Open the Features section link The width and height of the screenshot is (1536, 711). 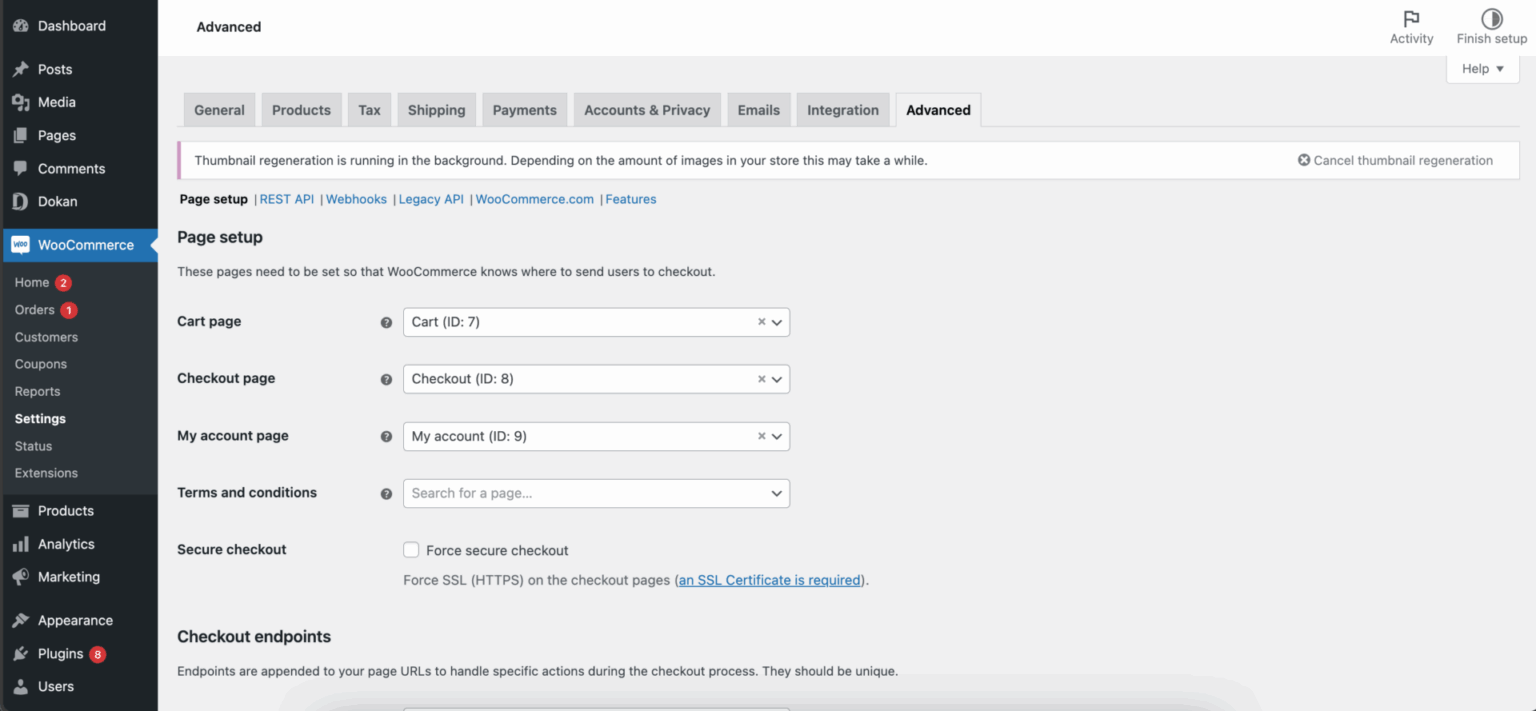[x=631, y=199]
